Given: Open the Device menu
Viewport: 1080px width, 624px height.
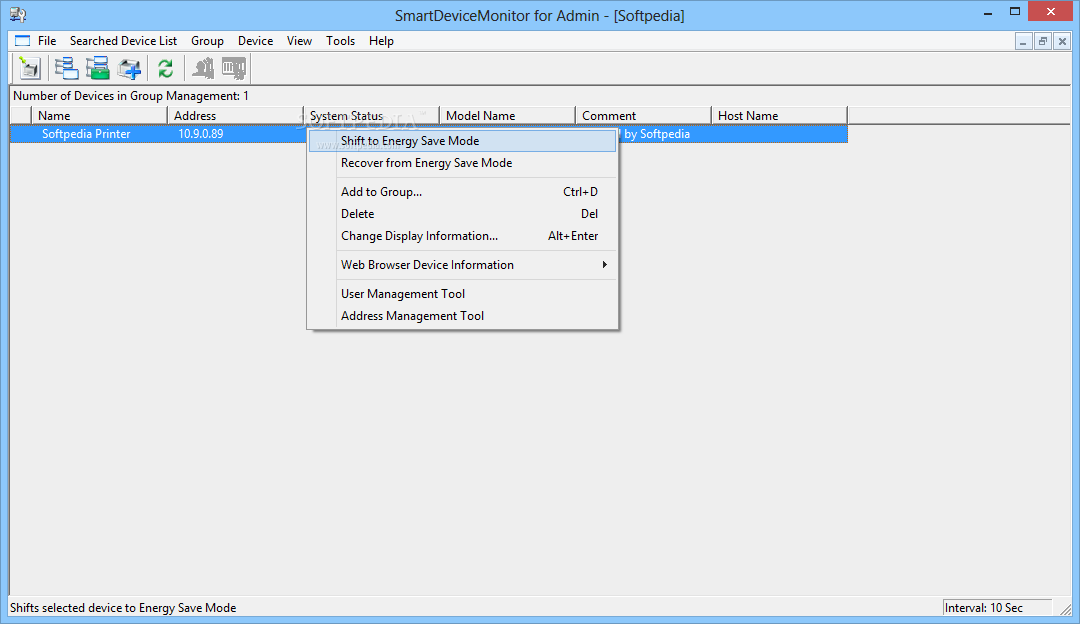Looking at the screenshot, I should (x=256, y=41).
